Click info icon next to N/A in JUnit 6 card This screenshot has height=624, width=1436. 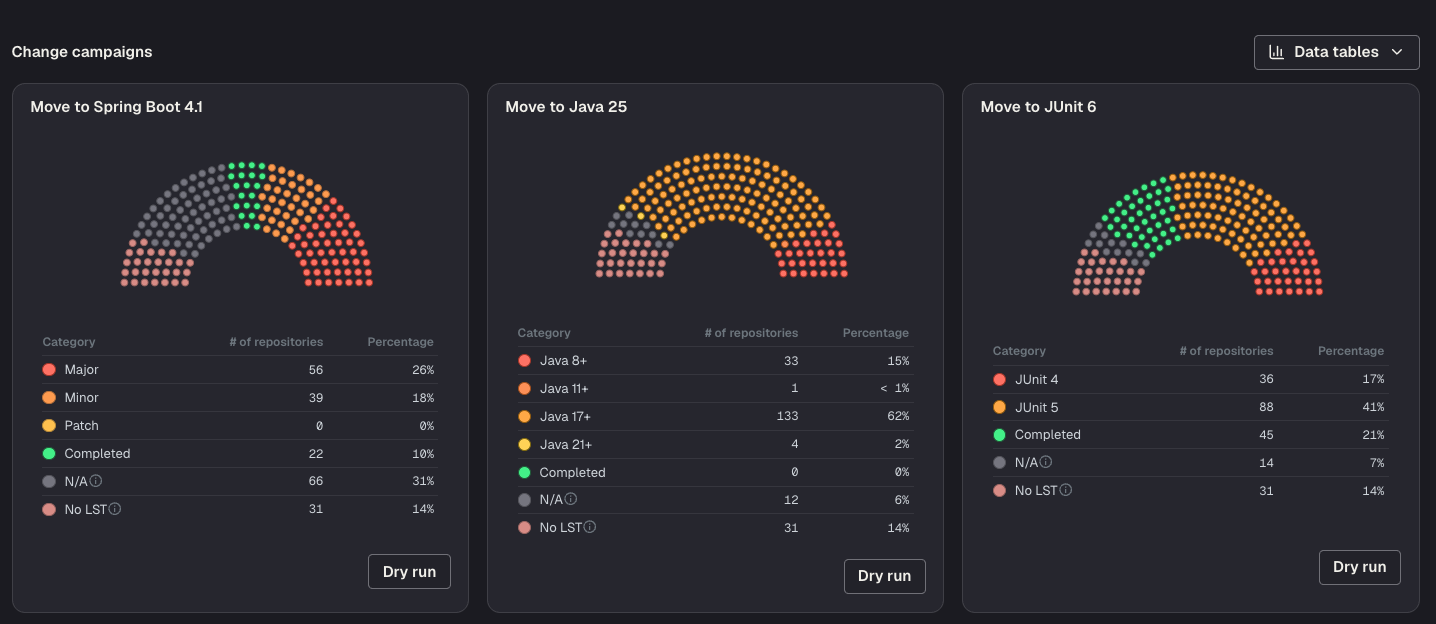pyautogui.click(x=1046, y=462)
